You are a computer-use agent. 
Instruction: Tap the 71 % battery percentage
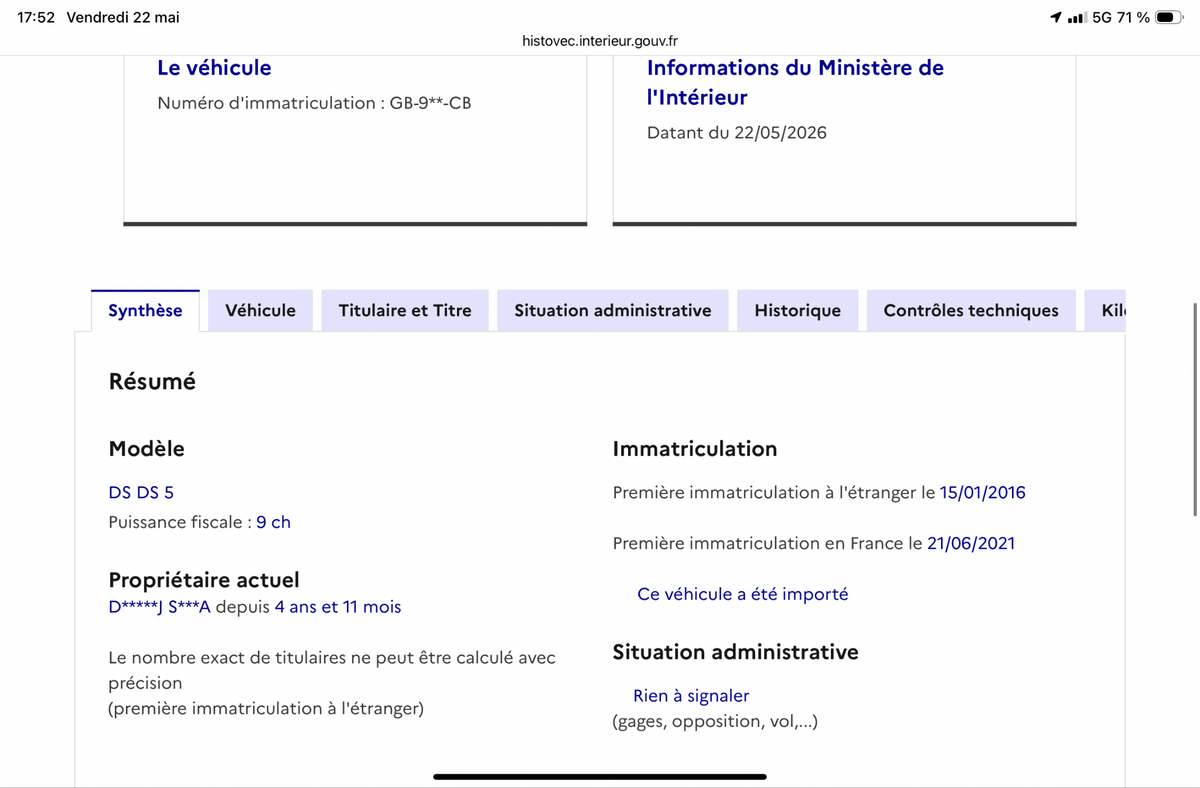pos(1134,18)
